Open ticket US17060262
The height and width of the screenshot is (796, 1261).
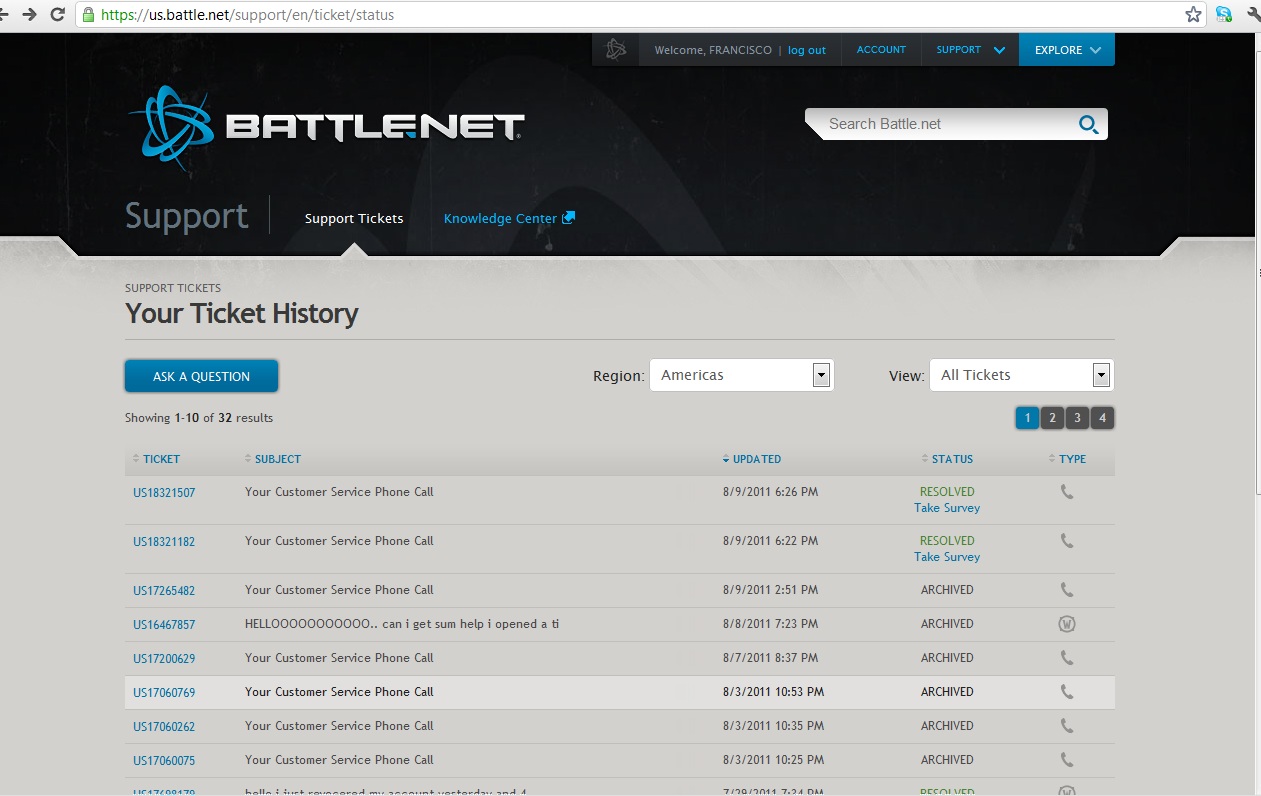pos(164,727)
